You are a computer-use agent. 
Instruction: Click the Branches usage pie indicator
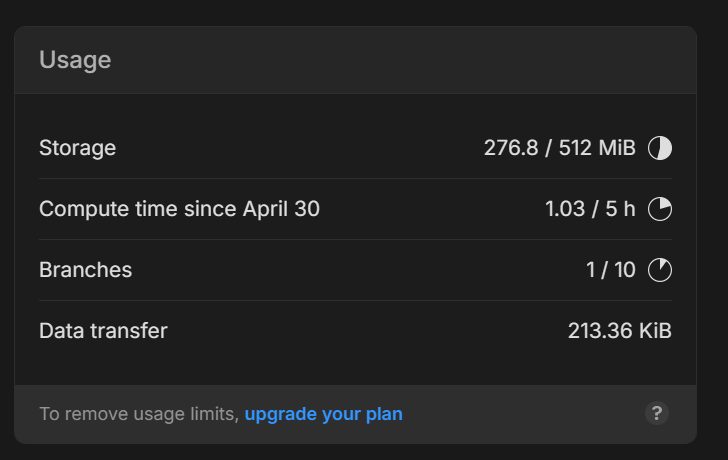(x=660, y=270)
